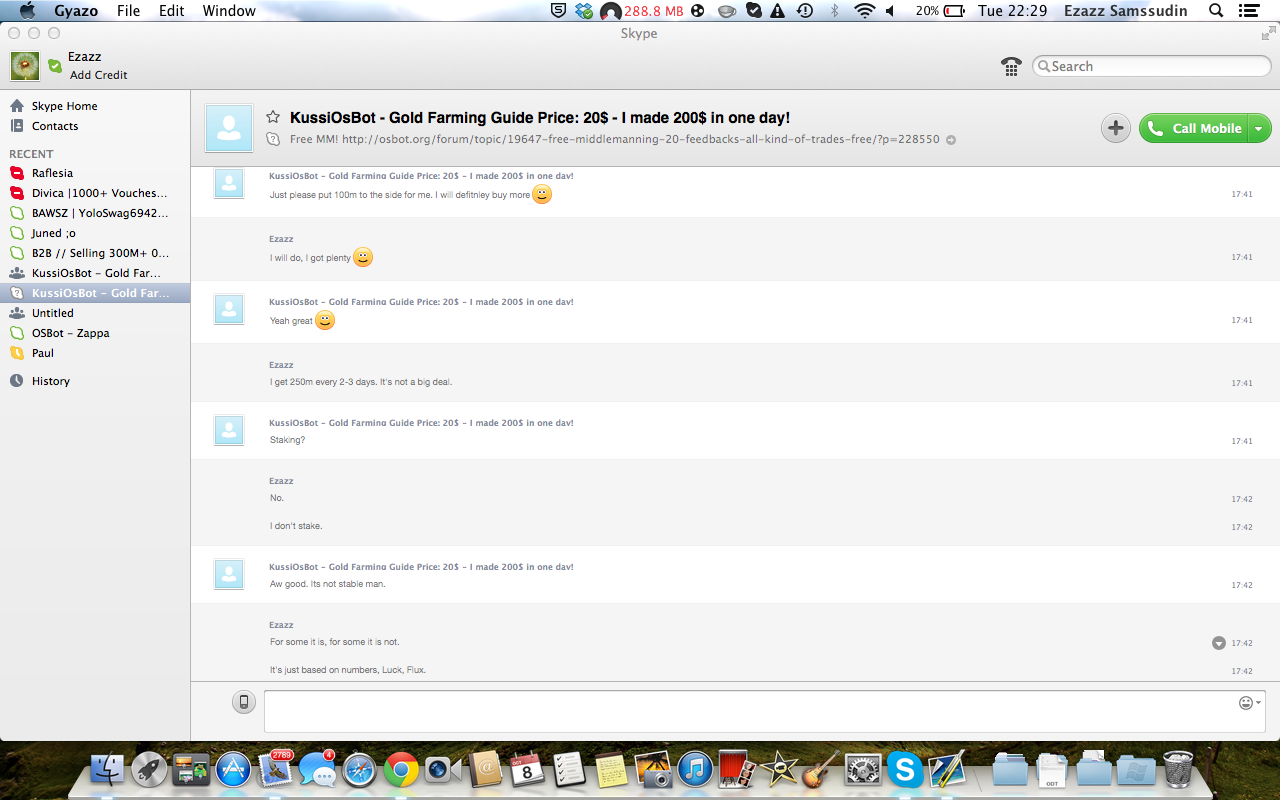Screen dimensions: 1280x800
Task: Open the Trash in the Dock
Action: [x=1178, y=770]
